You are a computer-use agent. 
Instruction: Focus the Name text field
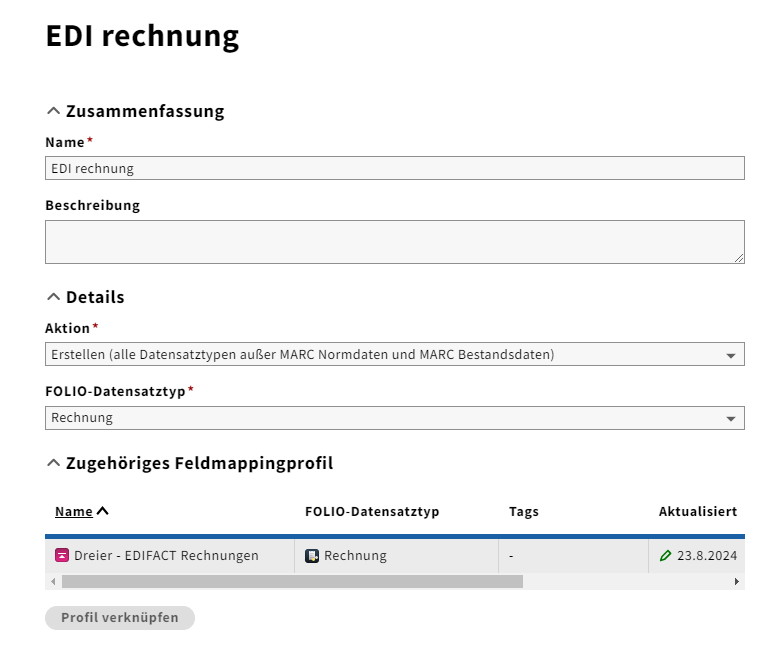coord(395,168)
